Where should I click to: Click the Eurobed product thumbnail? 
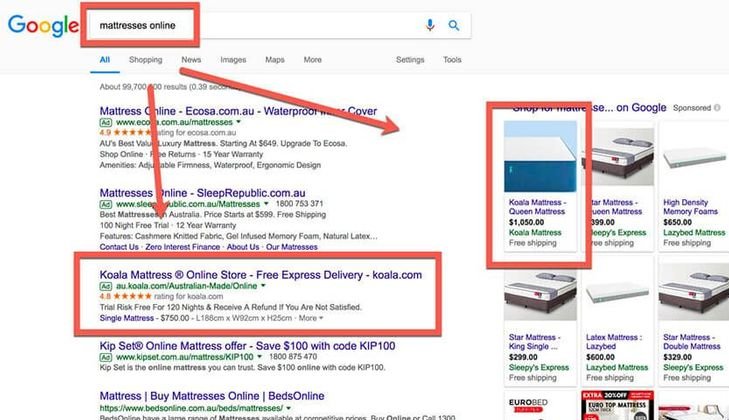click(x=540, y=406)
